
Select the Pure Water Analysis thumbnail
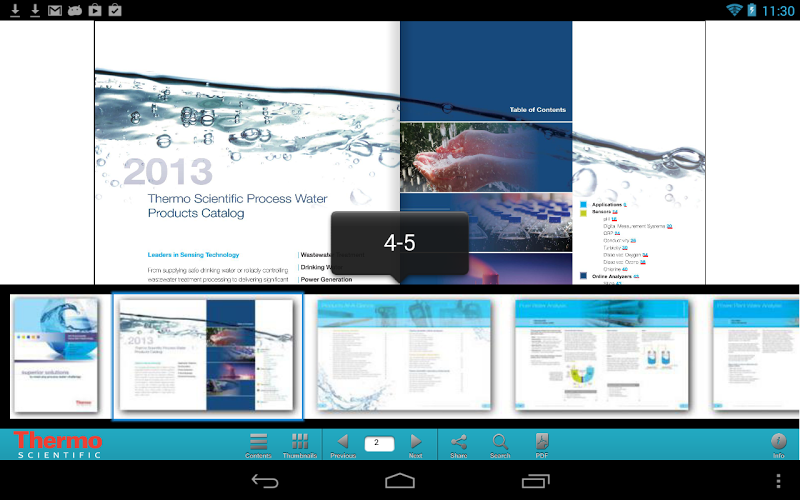coord(602,355)
